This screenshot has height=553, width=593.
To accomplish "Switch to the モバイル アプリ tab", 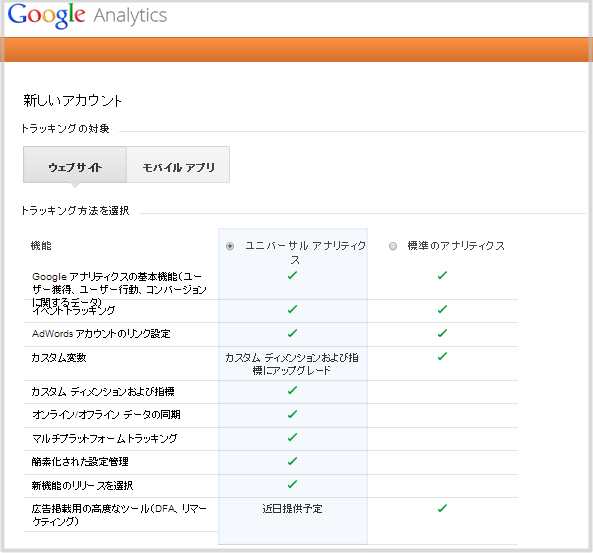I will pos(178,165).
